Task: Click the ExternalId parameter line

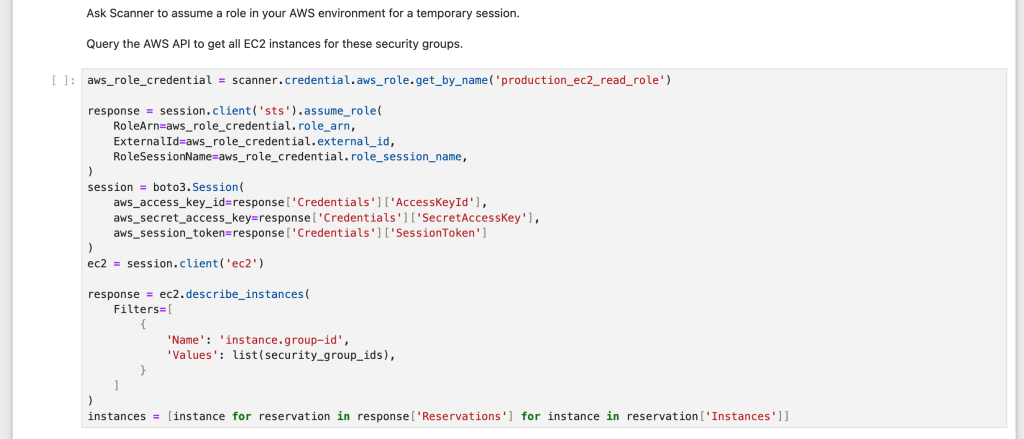Action: (255, 141)
